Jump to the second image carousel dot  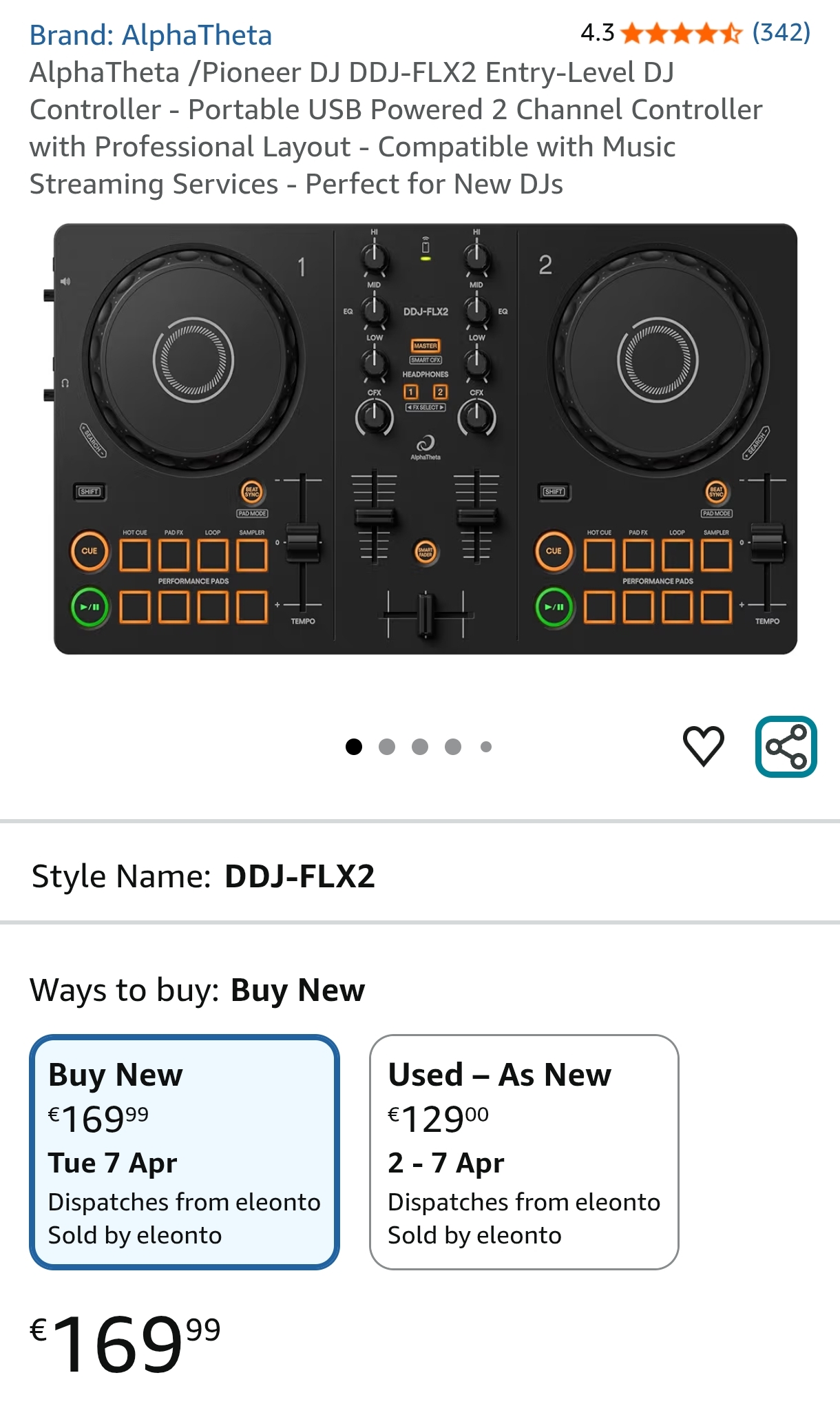(387, 747)
